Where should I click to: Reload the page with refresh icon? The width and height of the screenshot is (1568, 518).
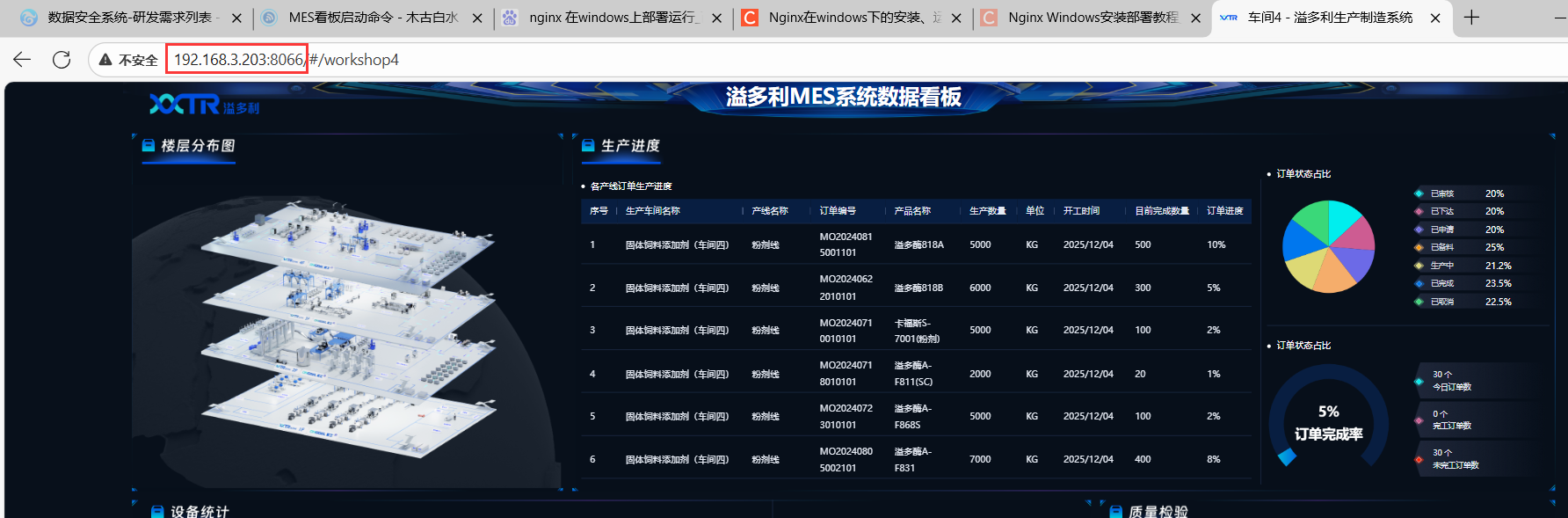[62, 59]
